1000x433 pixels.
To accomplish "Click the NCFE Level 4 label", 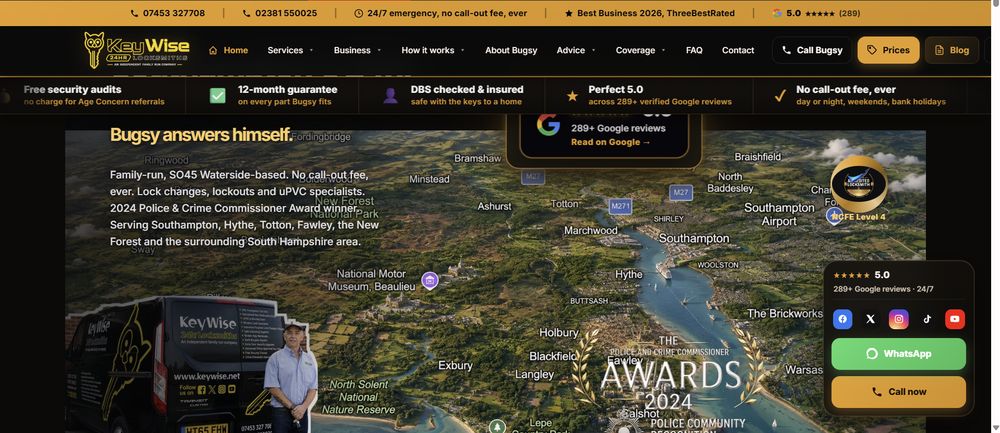I will (x=858, y=217).
